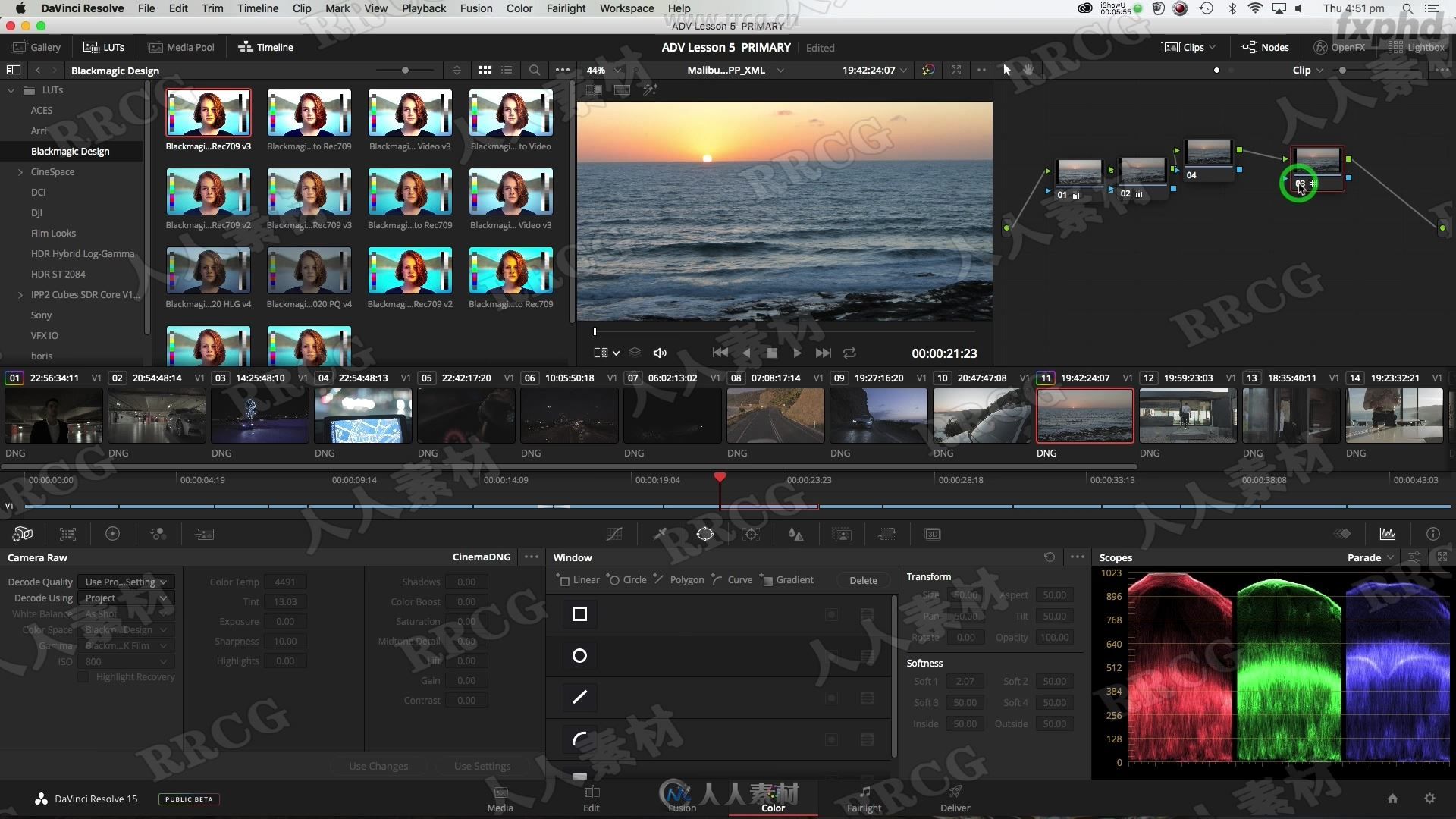Open the Sizing palette icon
Image resolution: width=1456 pixels, height=819 pixels.
tap(887, 534)
